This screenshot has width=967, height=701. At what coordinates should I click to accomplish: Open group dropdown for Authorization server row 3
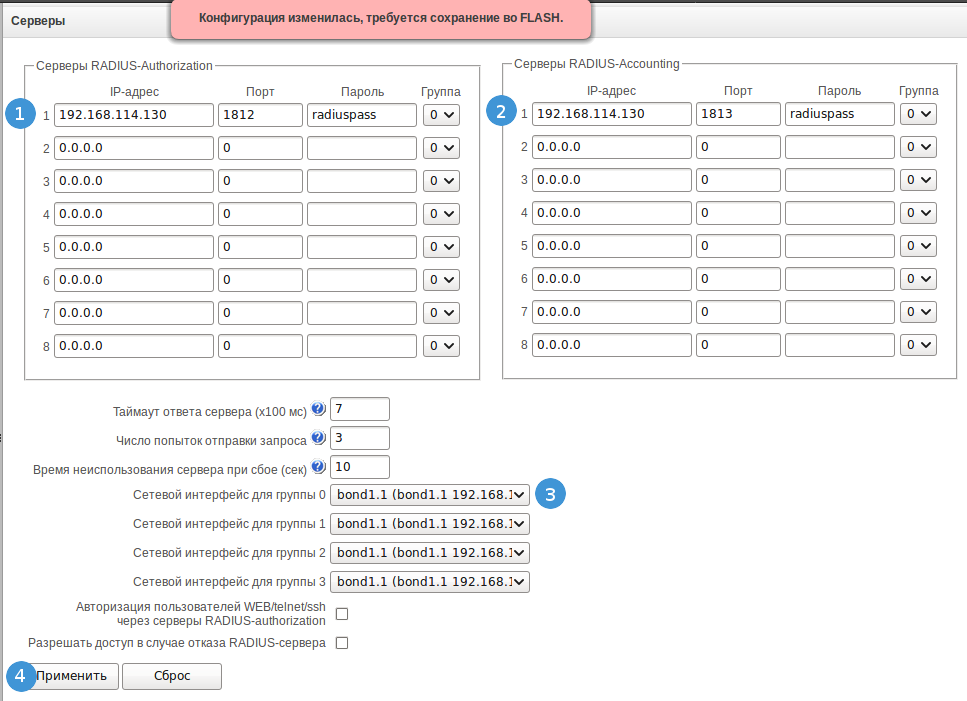[441, 181]
